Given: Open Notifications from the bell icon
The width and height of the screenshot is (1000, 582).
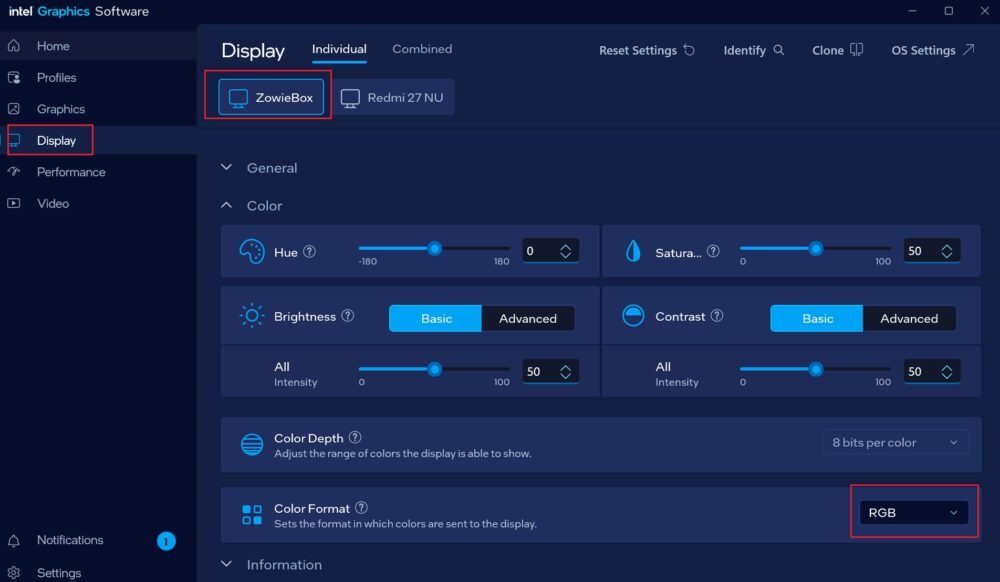Looking at the screenshot, I should 14,541.
